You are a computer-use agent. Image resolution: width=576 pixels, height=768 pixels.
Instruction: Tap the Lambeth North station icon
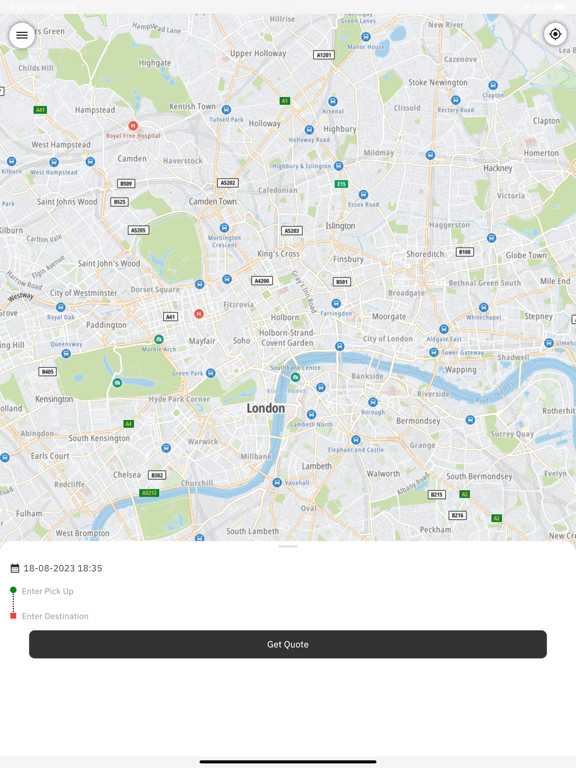[x=312, y=415]
